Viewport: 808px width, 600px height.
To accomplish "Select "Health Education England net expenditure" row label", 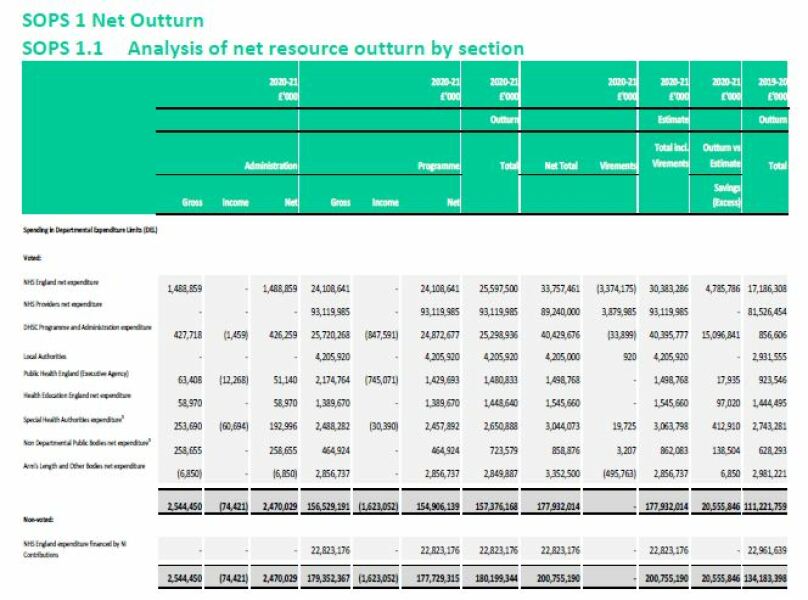I will tap(76, 394).
